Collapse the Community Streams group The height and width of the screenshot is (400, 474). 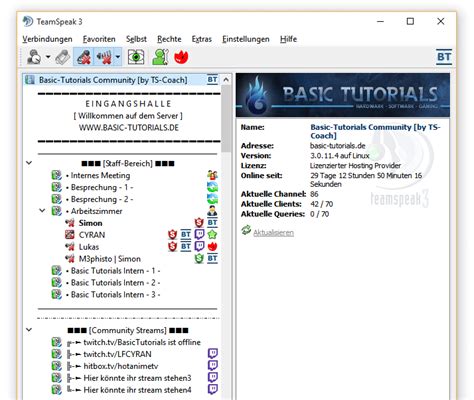pyautogui.click(x=29, y=330)
